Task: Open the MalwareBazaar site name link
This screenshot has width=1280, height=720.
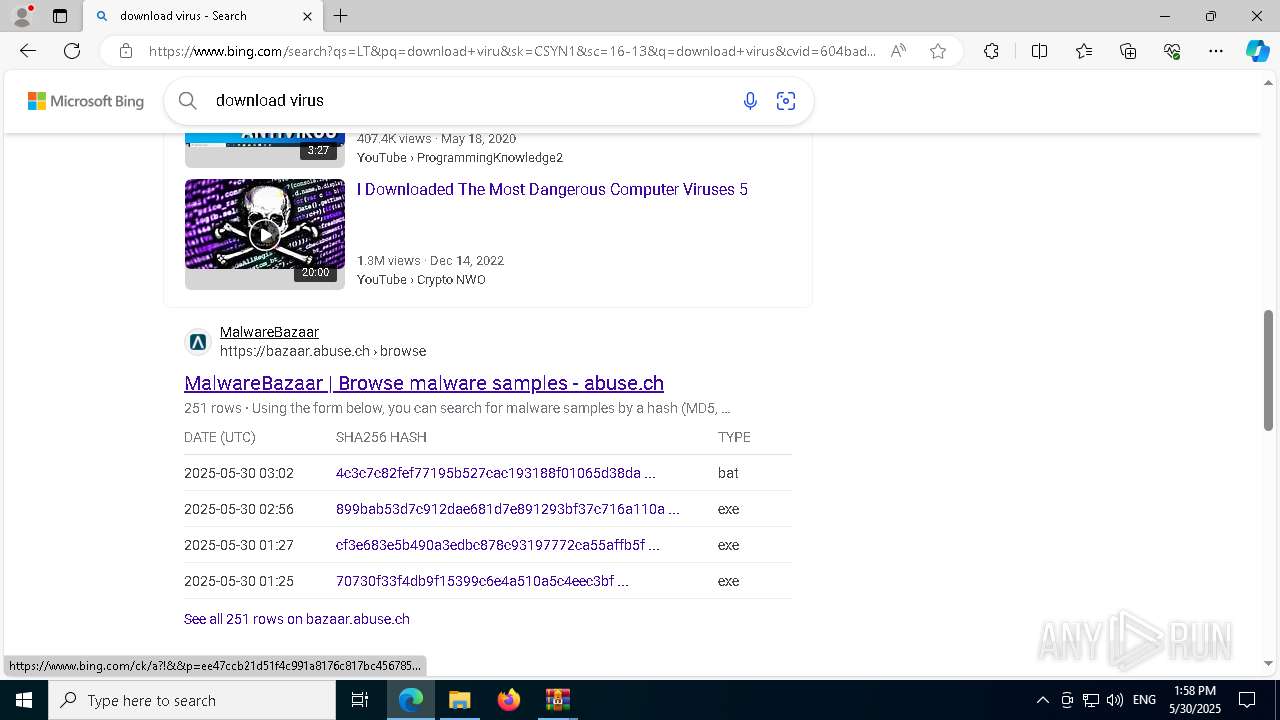Action: click(x=269, y=332)
